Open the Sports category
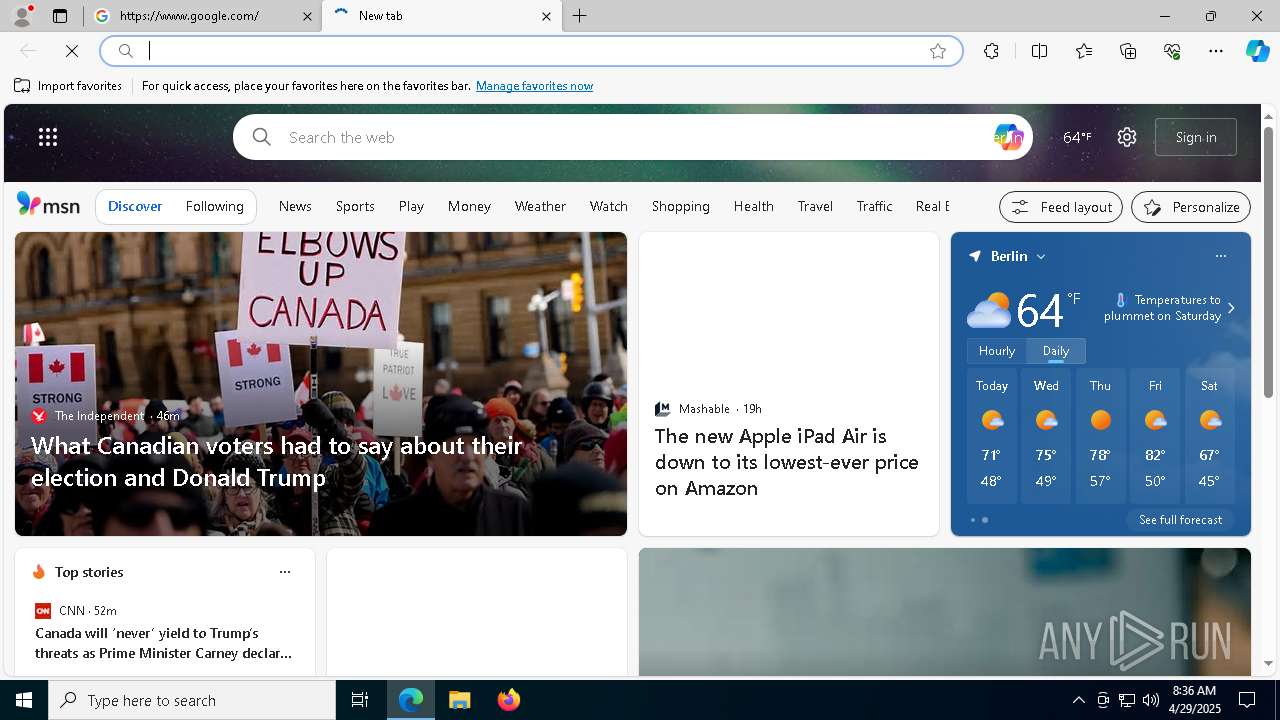 (x=355, y=206)
